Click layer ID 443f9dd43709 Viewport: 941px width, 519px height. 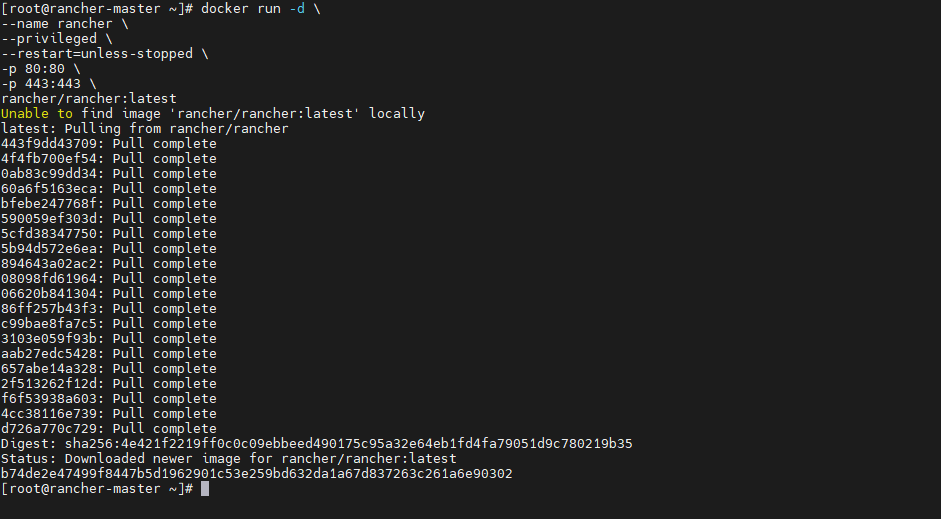click(x=52, y=144)
